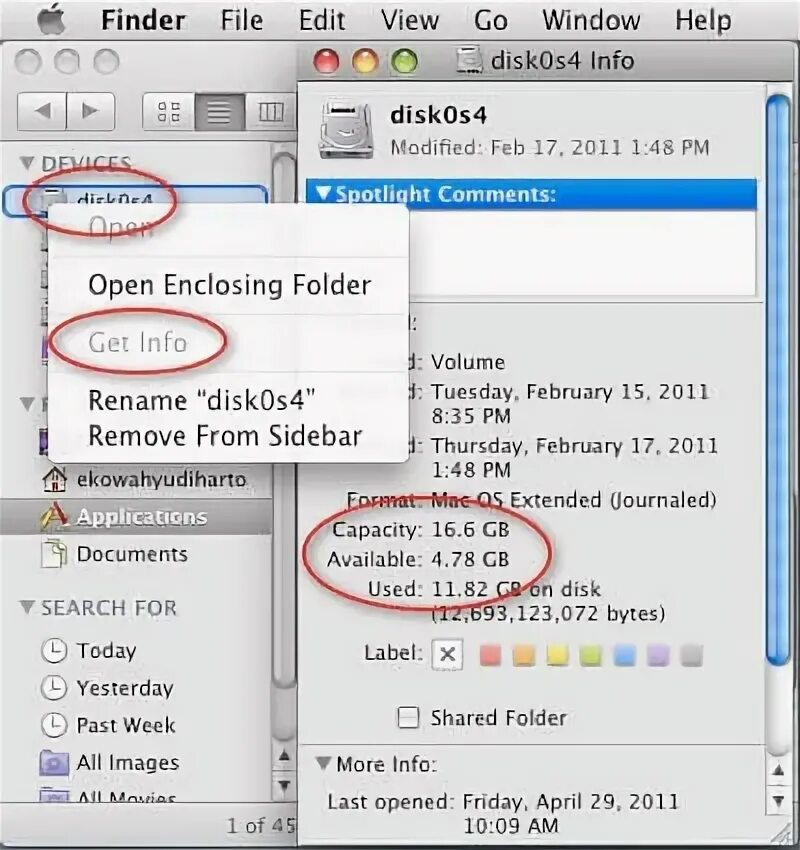The width and height of the screenshot is (800, 850).
Task: Open the Edit menu
Action: 322,21
